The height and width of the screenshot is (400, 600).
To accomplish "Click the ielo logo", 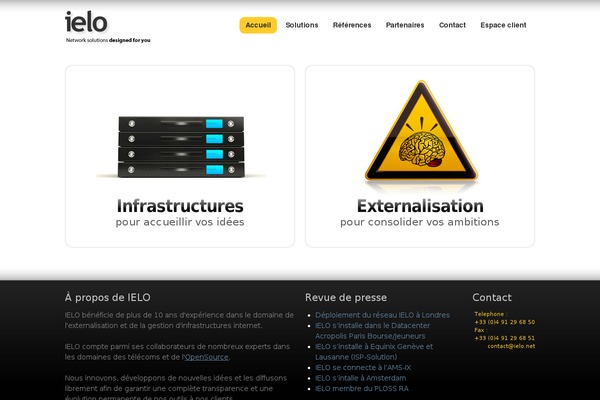I will coord(86,22).
